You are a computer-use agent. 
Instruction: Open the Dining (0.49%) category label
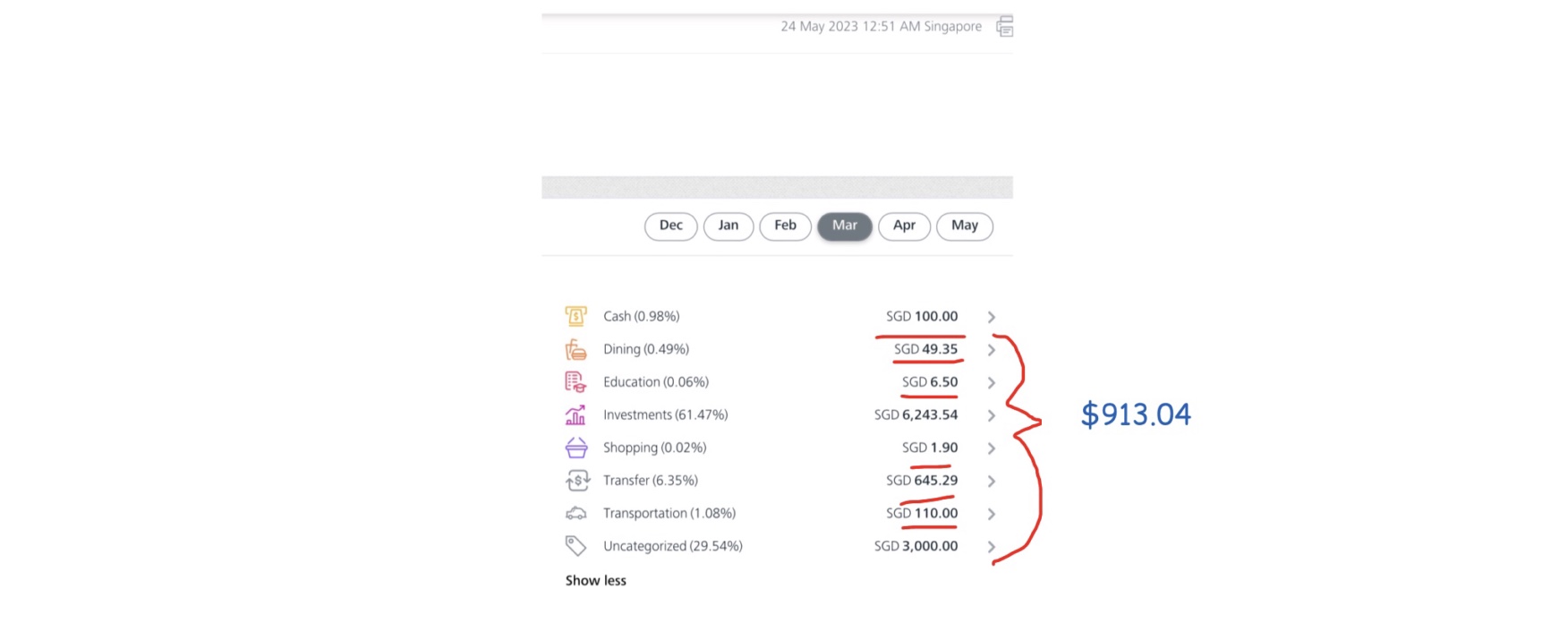(x=645, y=349)
